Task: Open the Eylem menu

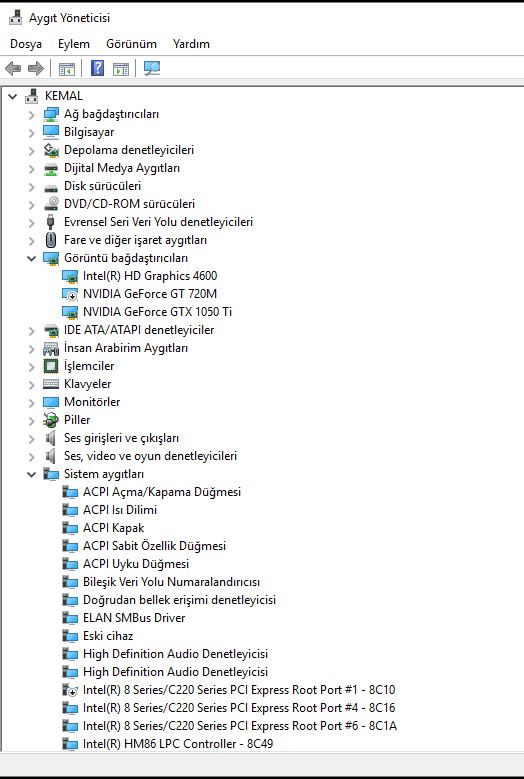Action: point(74,44)
